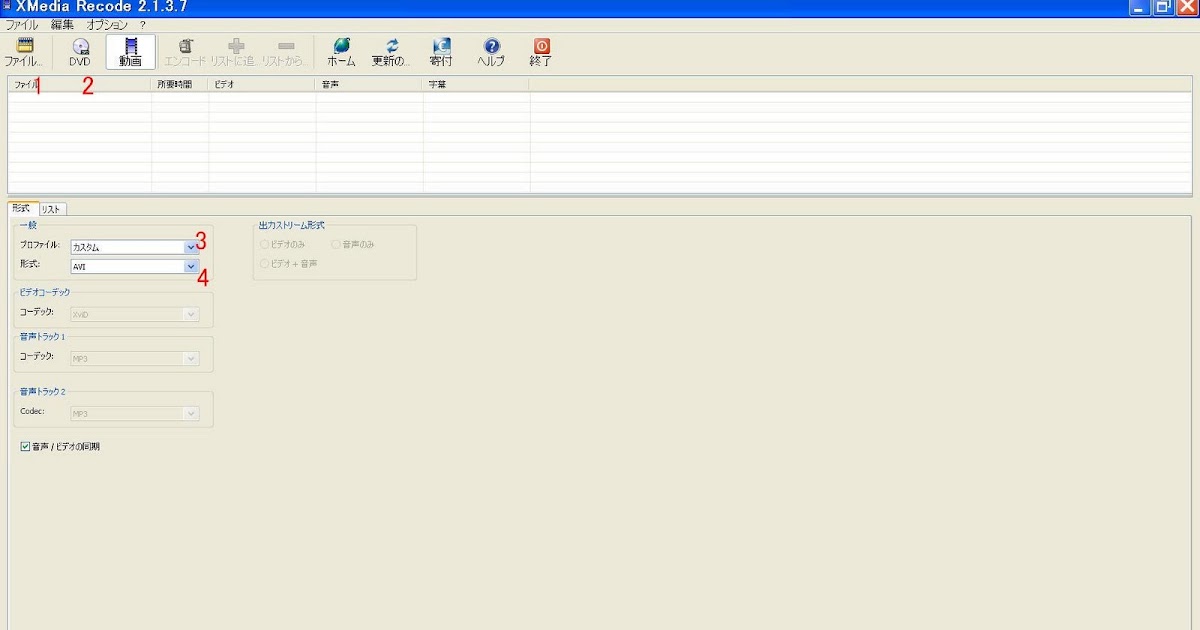Switch to the 形式 tab
Screen dimensions: 1200x630
tap(21, 208)
